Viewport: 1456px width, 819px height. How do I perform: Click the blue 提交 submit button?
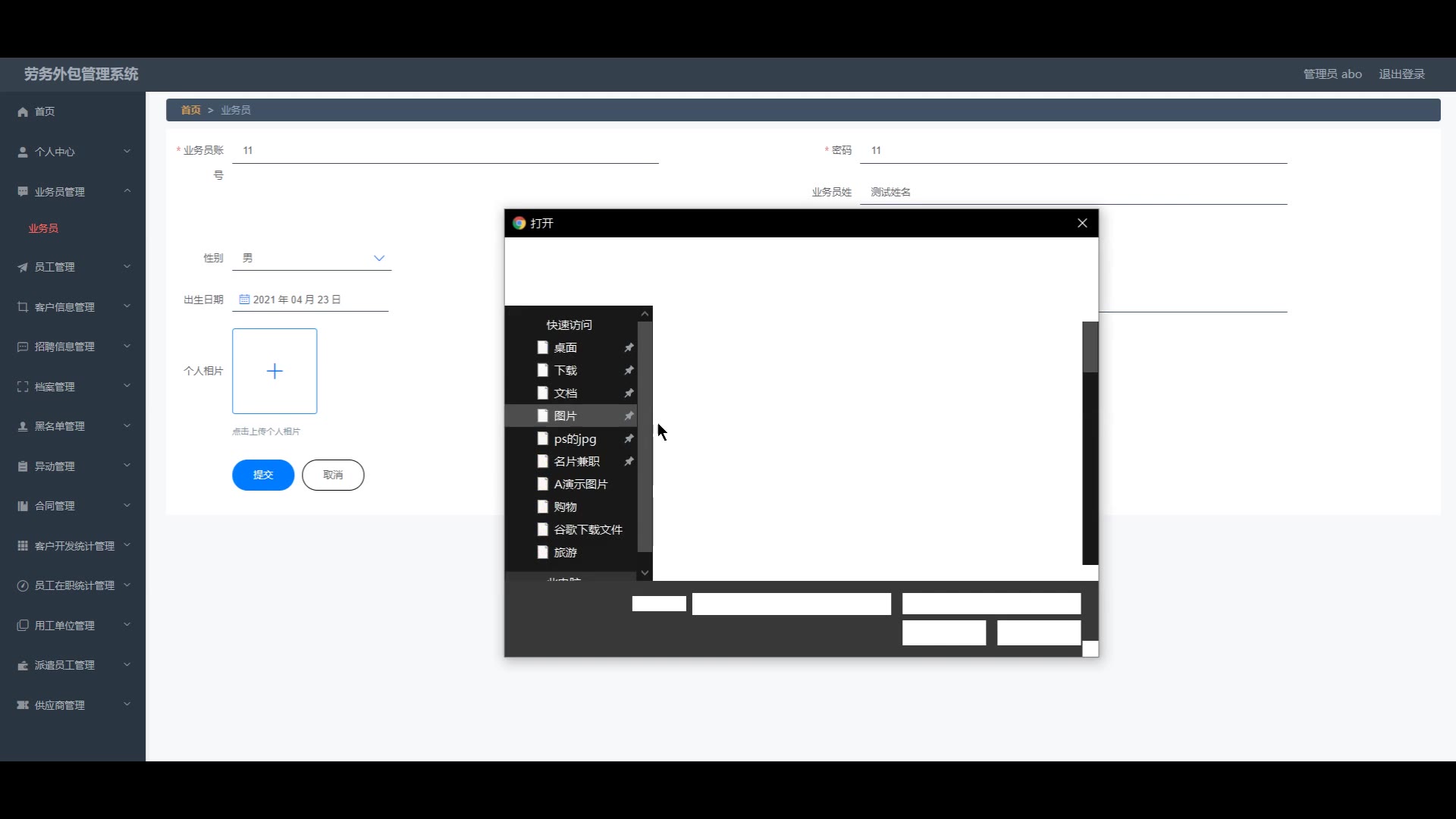(263, 475)
